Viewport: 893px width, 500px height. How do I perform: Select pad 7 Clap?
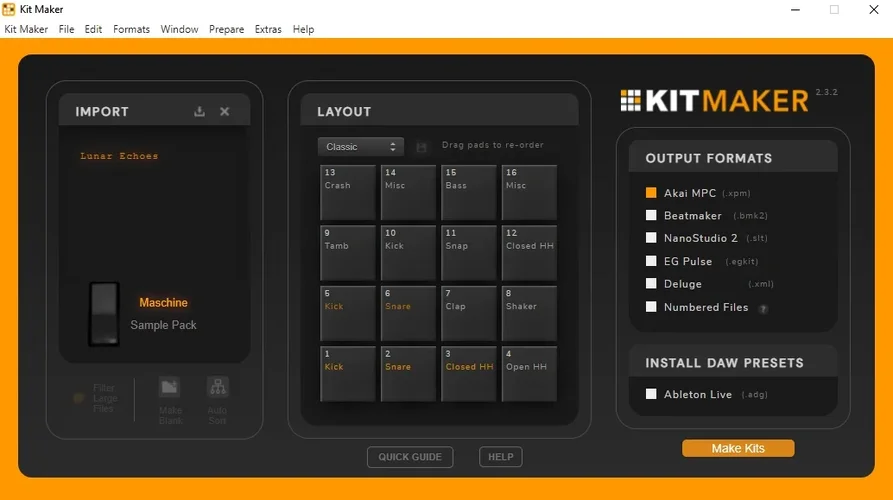[x=469, y=313]
